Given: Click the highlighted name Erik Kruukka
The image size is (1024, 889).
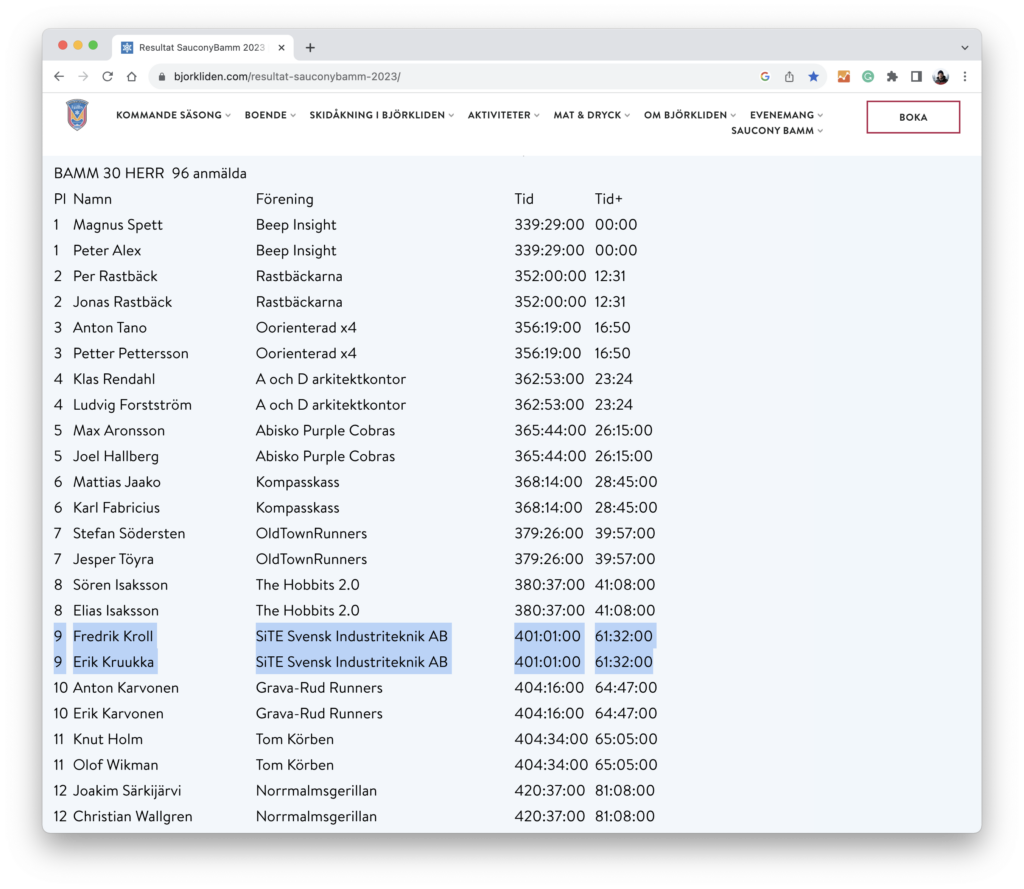Looking at the screenshot, I should tap(114, 662).
